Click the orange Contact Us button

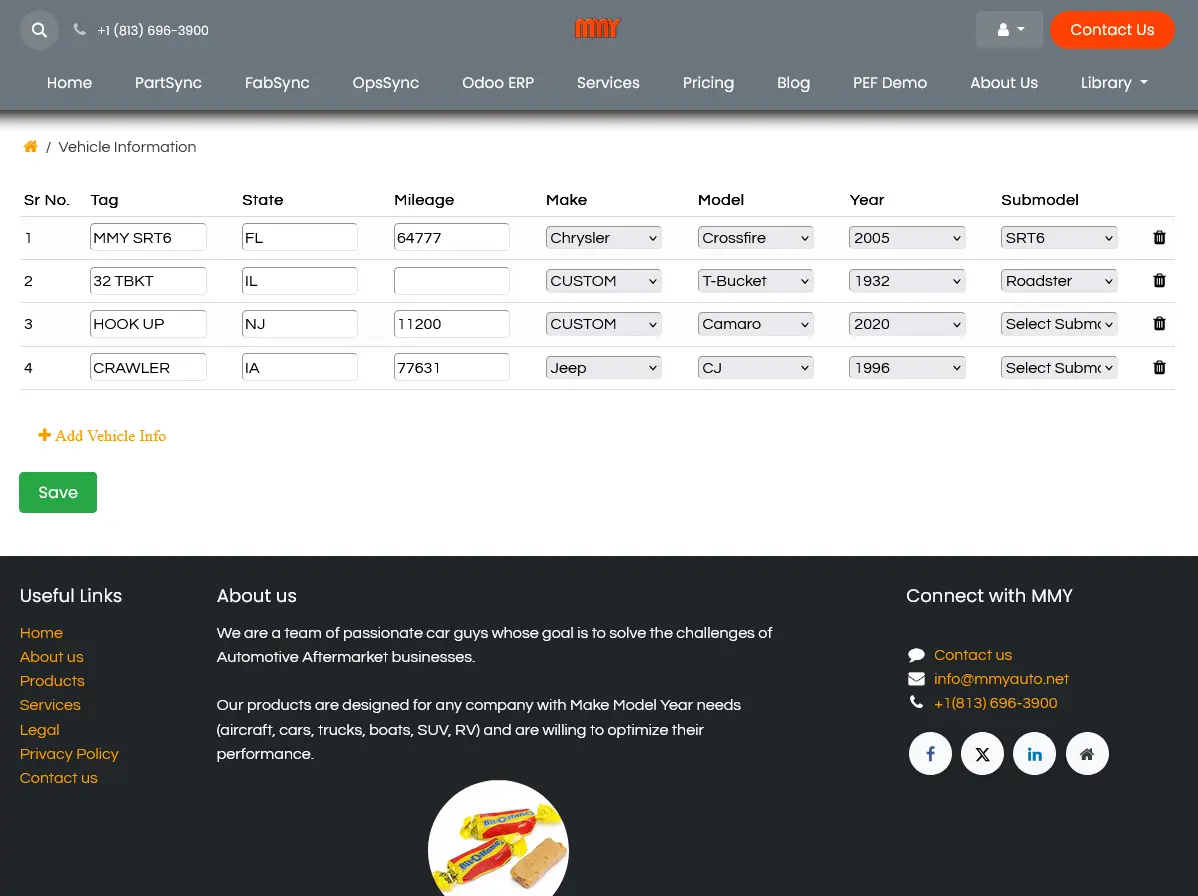click(x=1111, y=30)
